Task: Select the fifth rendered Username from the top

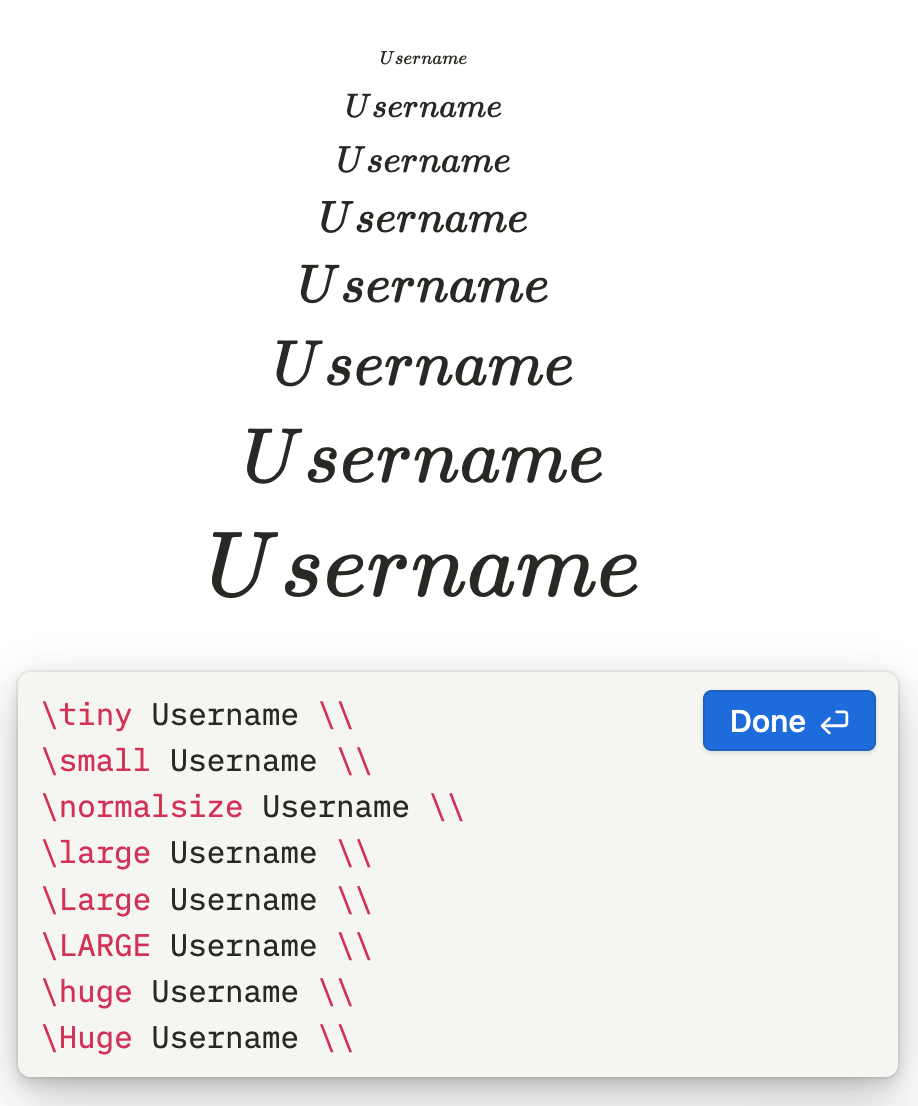Action: [x=423, y=284]
